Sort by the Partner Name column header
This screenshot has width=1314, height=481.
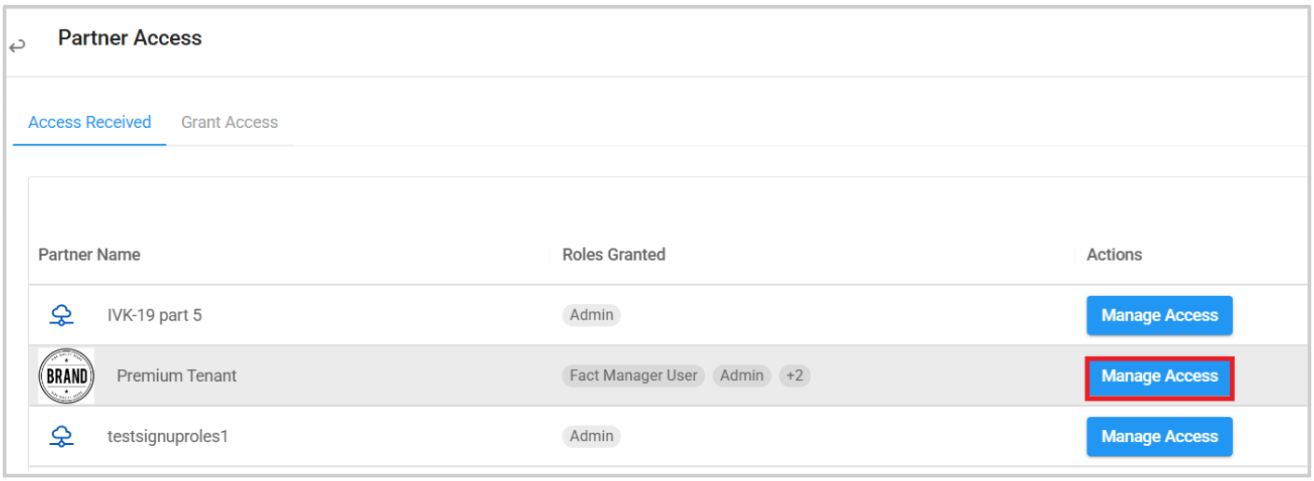[x=89, y=255]
